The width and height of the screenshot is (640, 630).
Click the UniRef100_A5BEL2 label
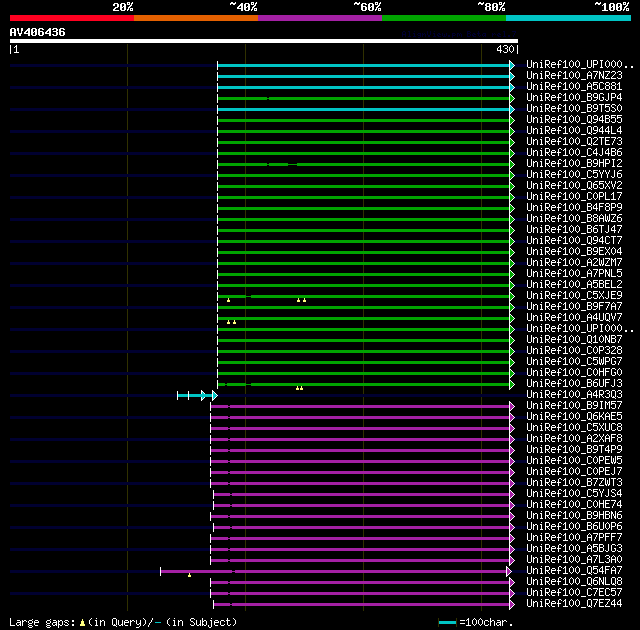click(574, 285)
